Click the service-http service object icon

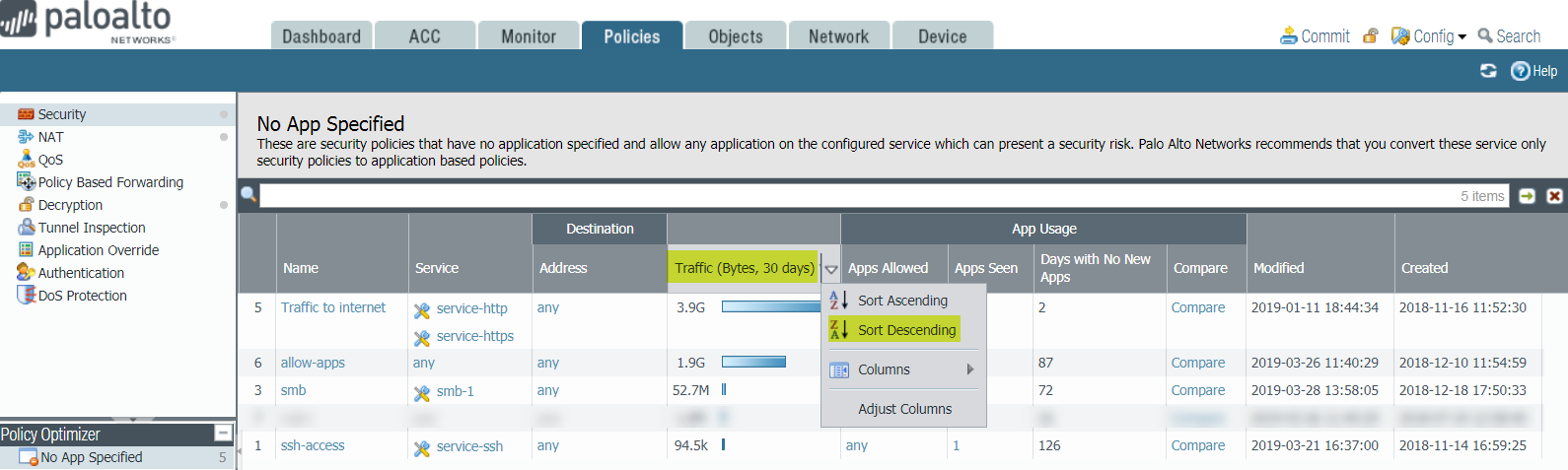pyautogui.click(x=422, y=310)
